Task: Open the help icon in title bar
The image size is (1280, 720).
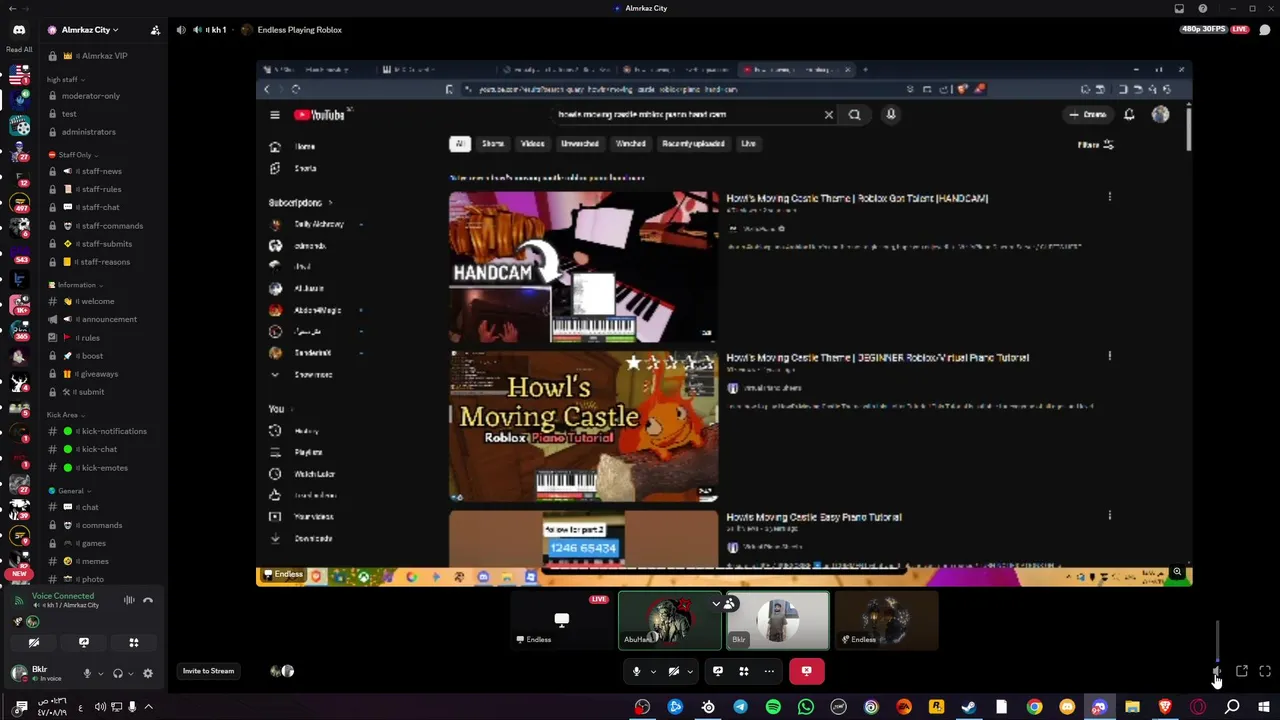Action: (1202, 8)
